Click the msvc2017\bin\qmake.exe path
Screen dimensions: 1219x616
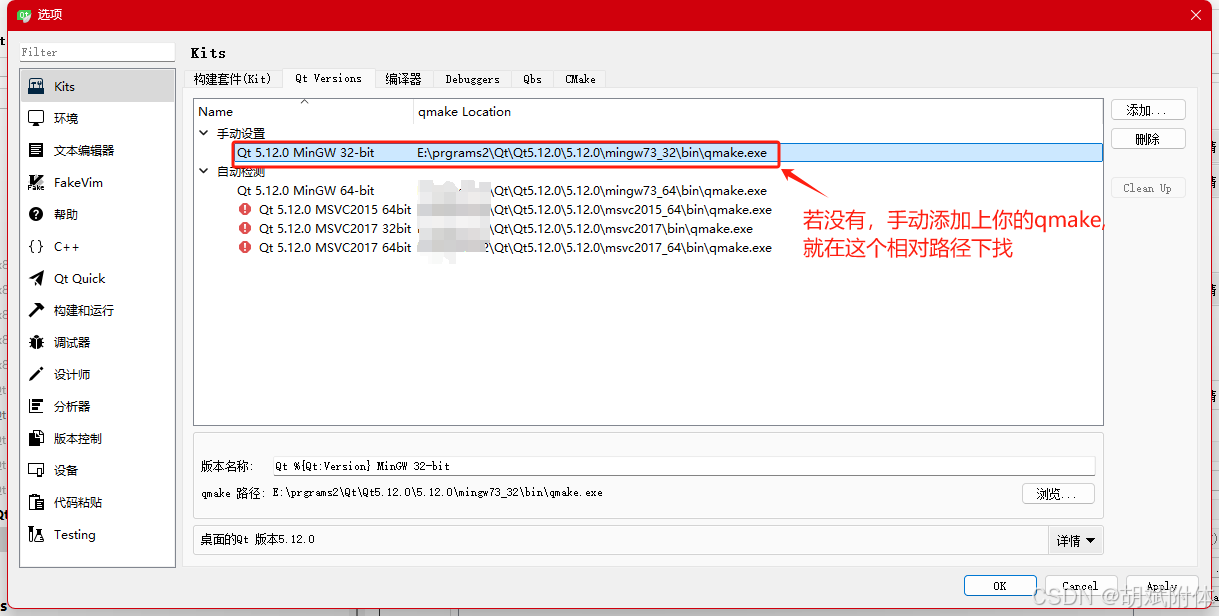[x=586, y=229]
